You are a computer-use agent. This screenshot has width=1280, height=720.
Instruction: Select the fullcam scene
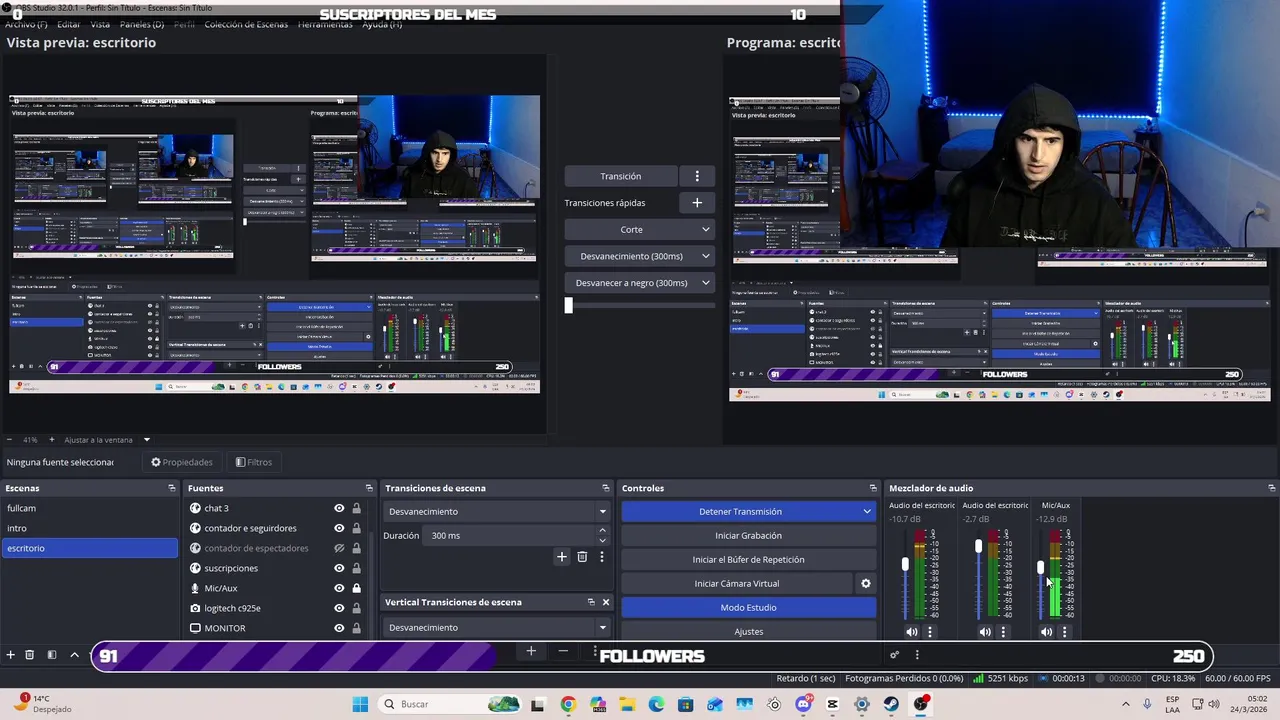click(x=90, y=508)
